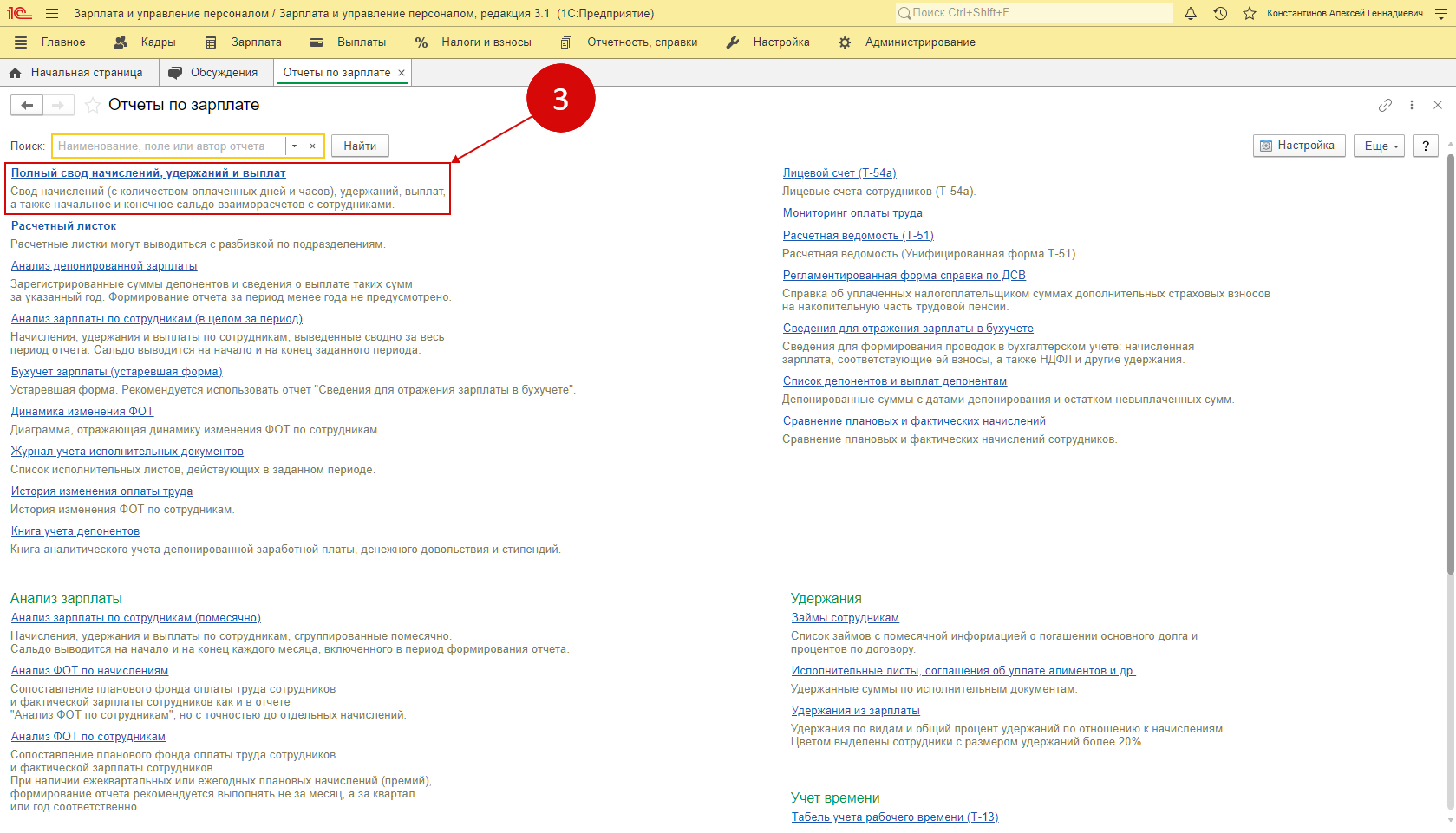1456x833 pixels.
Task: Open help with the ? button
Action: (x=1426, y=146)
